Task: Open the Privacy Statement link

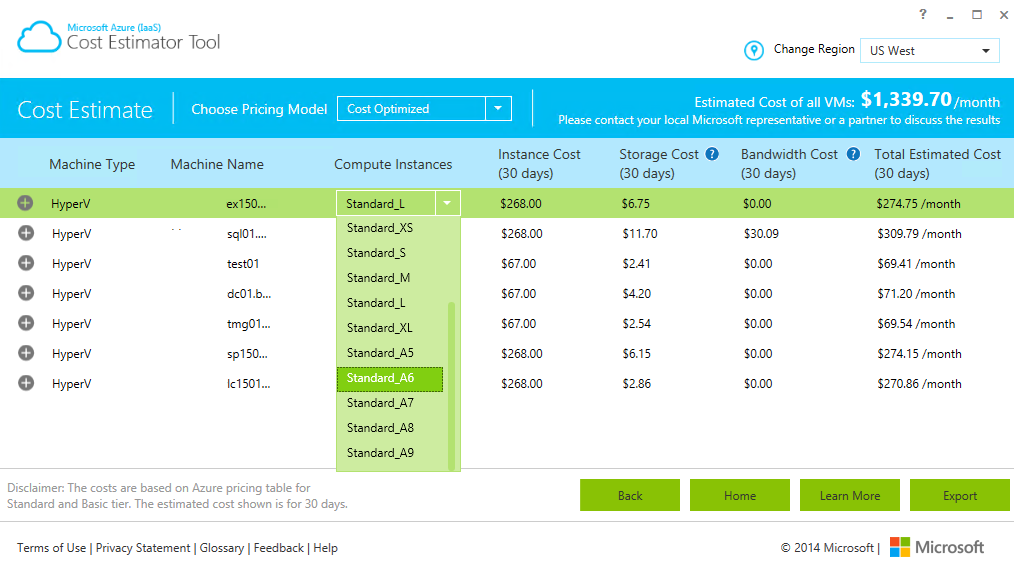Action: tap(143, 548)
